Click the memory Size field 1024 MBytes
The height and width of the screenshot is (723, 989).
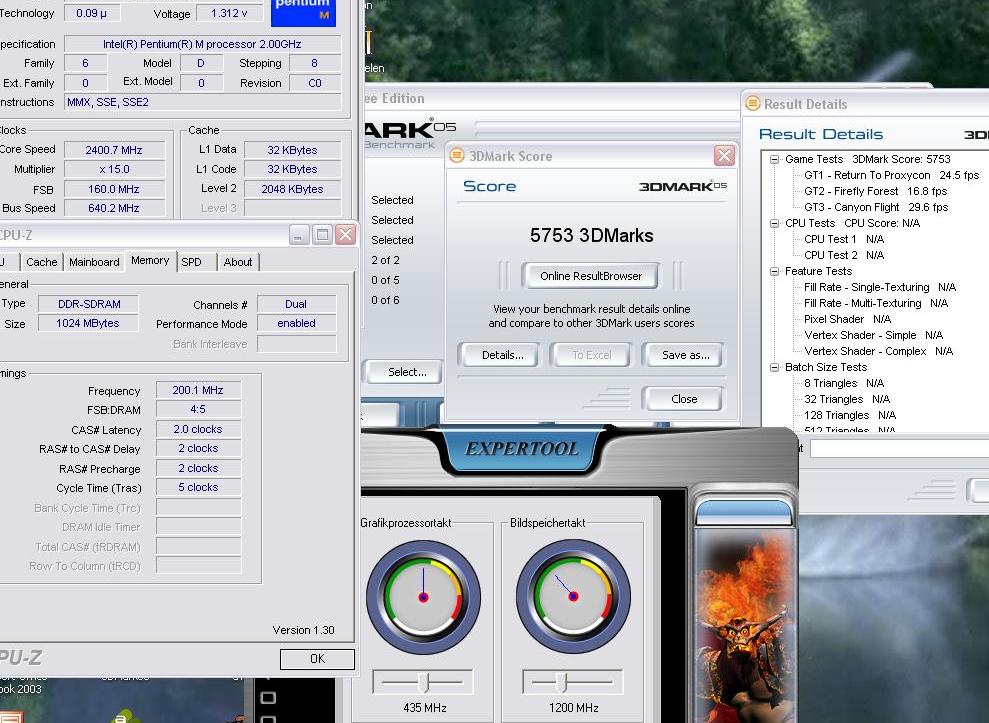(x=88, y=323)
